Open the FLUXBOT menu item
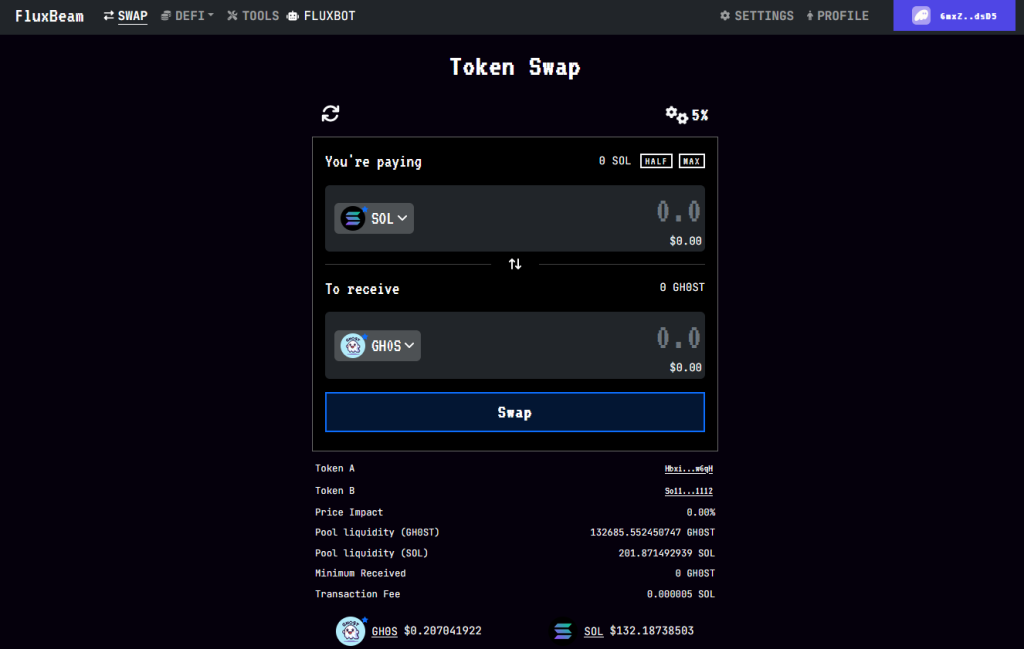Viewport: 1024px width, 649px height. (321, 16)
